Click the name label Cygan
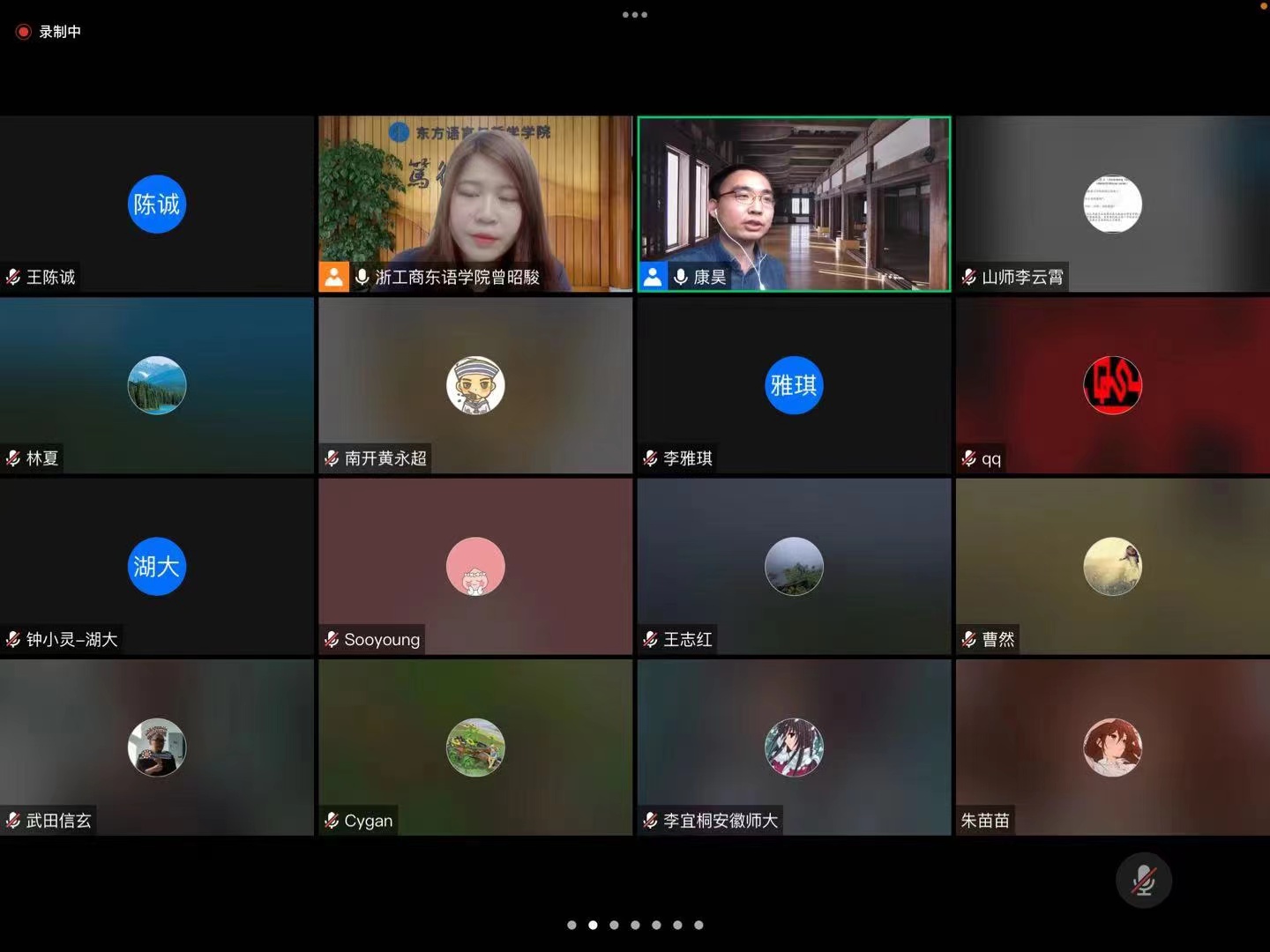1270x952 pixels. [x=369, y=821]
